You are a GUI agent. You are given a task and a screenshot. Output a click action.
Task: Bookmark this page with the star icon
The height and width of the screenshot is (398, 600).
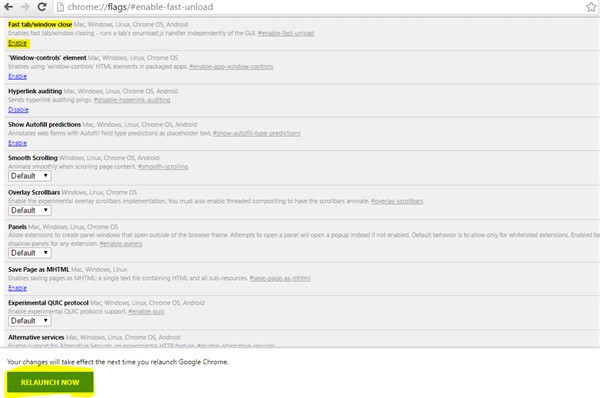coord(591,7)
